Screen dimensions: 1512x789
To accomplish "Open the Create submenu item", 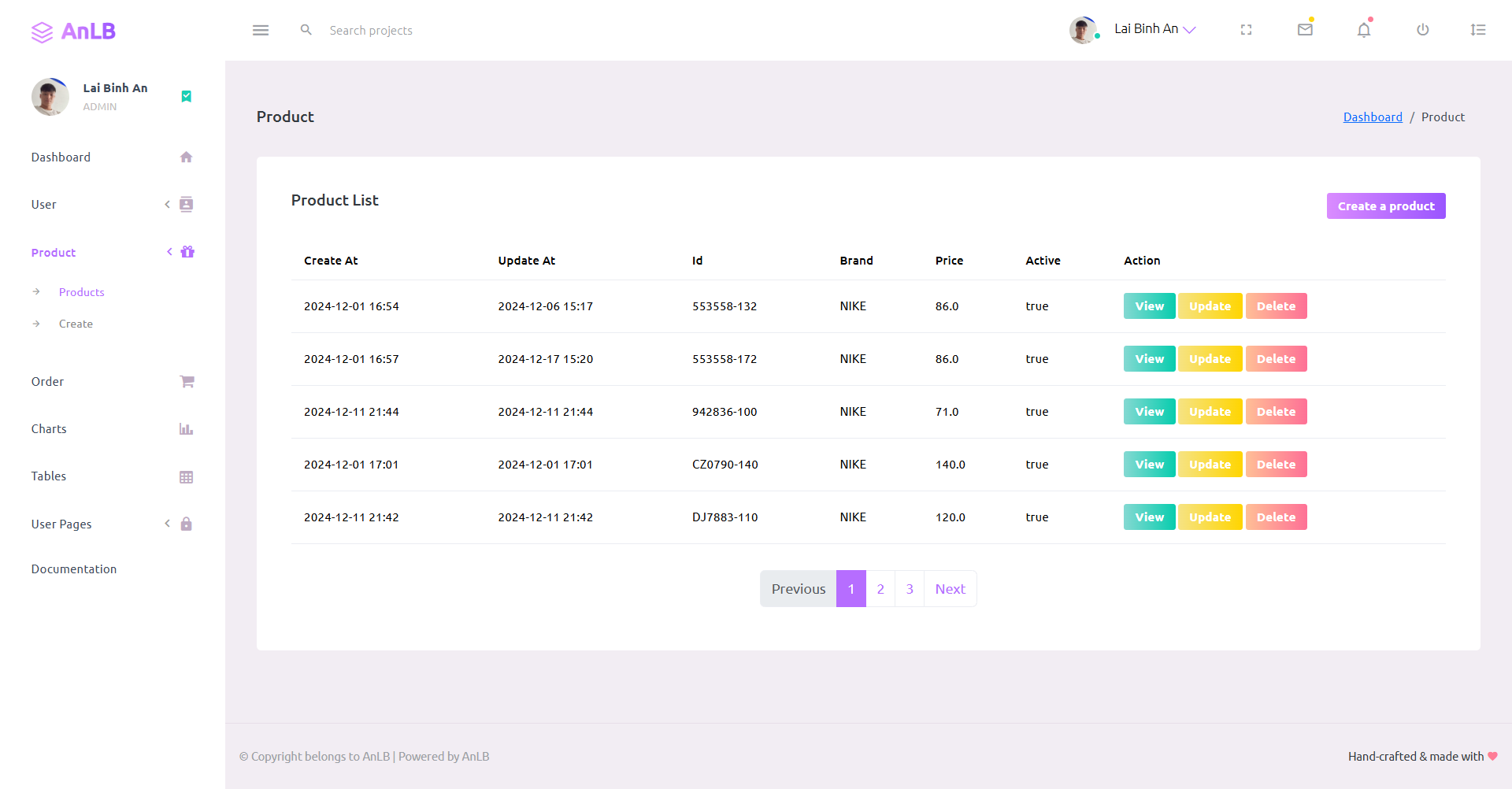I will click(x=76, y=324).
